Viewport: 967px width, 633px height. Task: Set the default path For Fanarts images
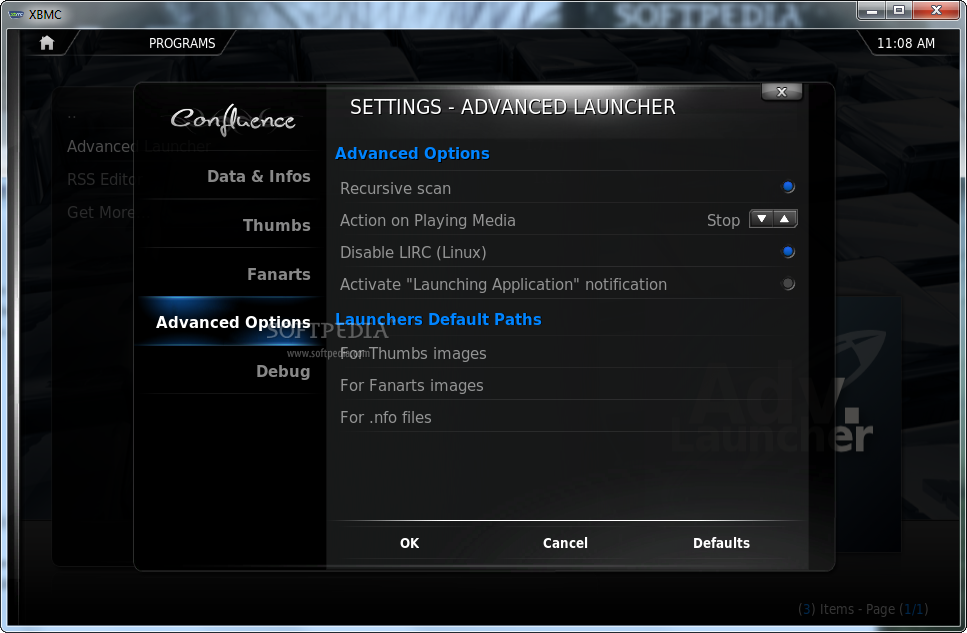(566, 386)
